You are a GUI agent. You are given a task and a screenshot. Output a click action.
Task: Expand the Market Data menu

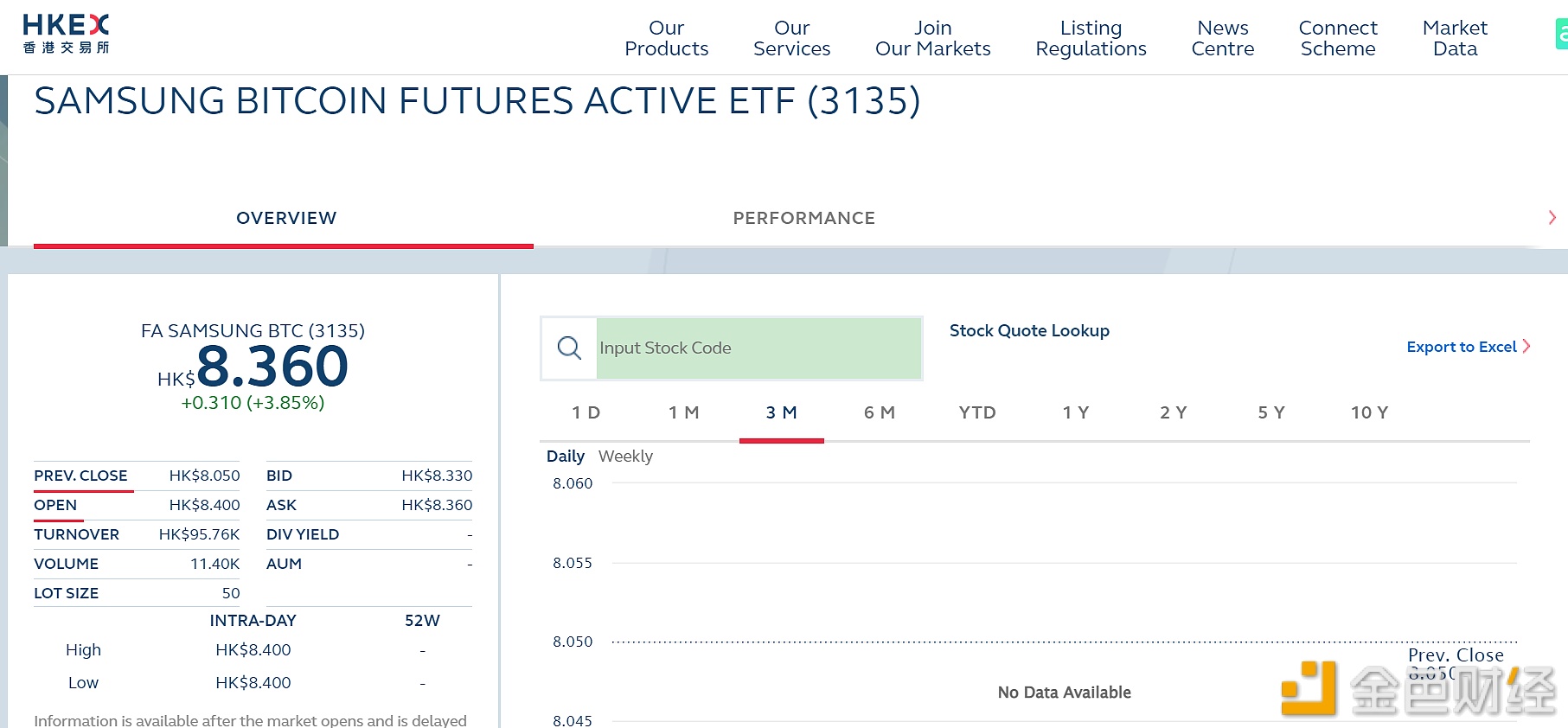coord(1455,38)
